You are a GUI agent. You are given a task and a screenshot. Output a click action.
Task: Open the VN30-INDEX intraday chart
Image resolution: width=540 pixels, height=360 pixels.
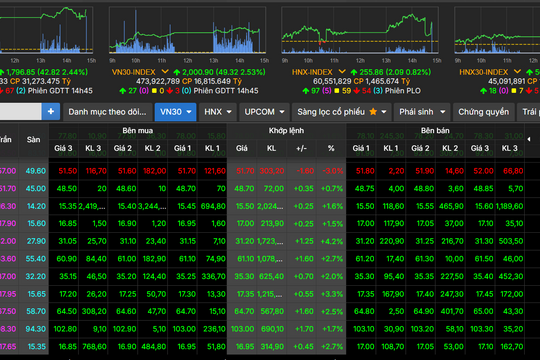187,30
